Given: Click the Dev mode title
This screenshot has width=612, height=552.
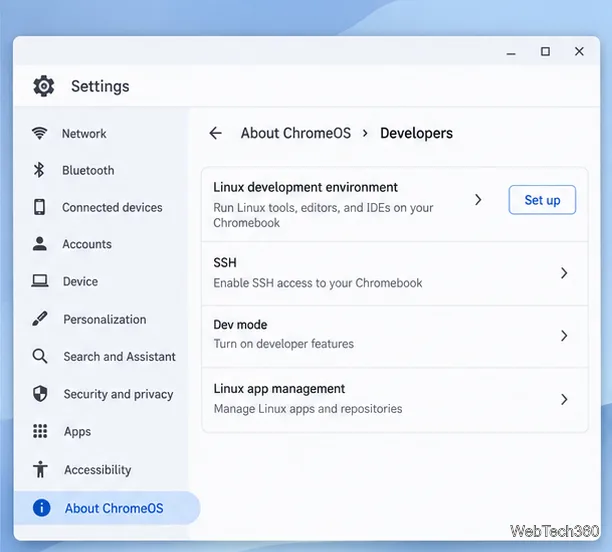Looking at the screenshot, I should pos(240,324).
